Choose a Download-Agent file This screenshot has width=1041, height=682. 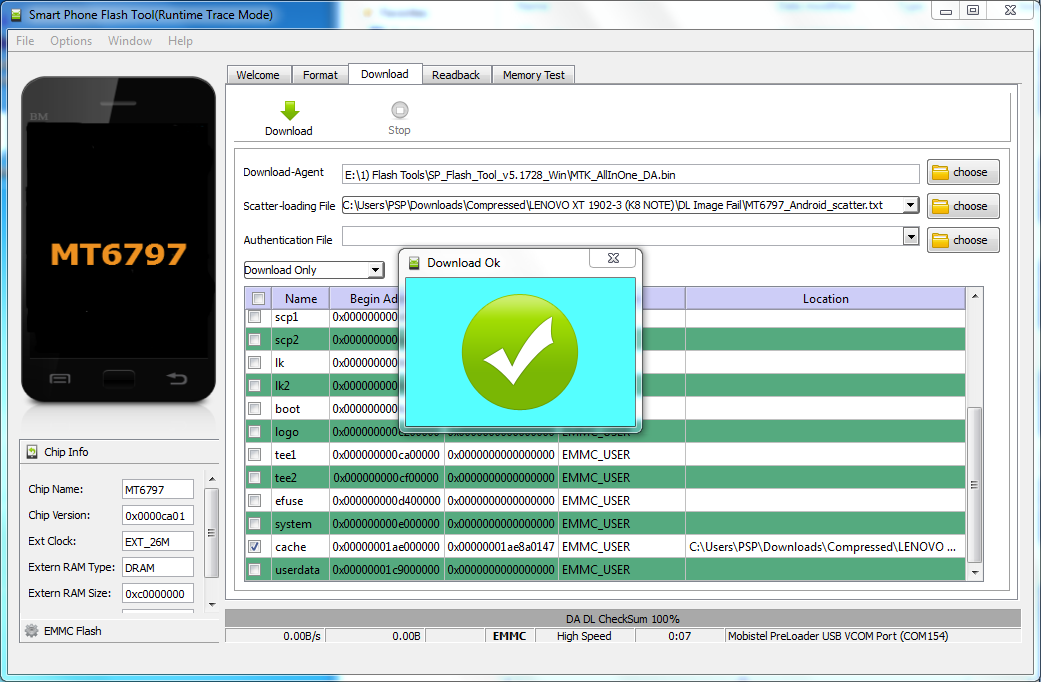963,173
